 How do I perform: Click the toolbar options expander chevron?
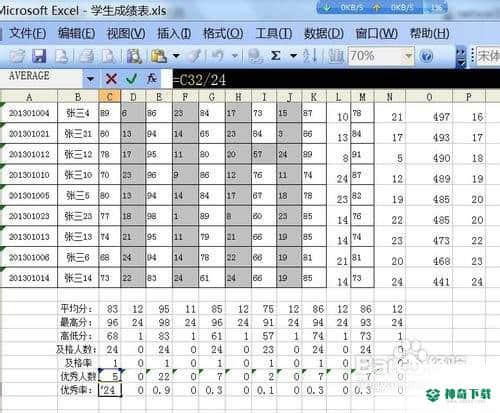click(x=461, y=57)
